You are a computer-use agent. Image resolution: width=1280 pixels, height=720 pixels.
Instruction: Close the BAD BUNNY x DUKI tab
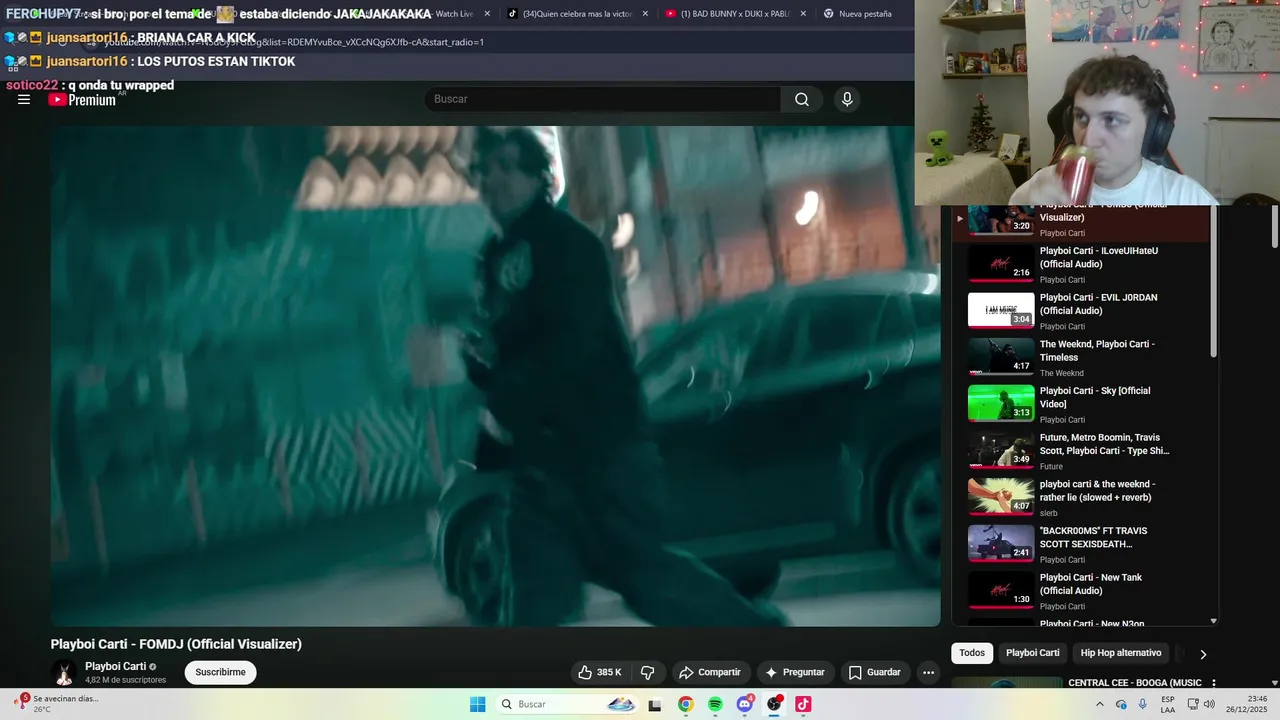click(x=803, y=14)
